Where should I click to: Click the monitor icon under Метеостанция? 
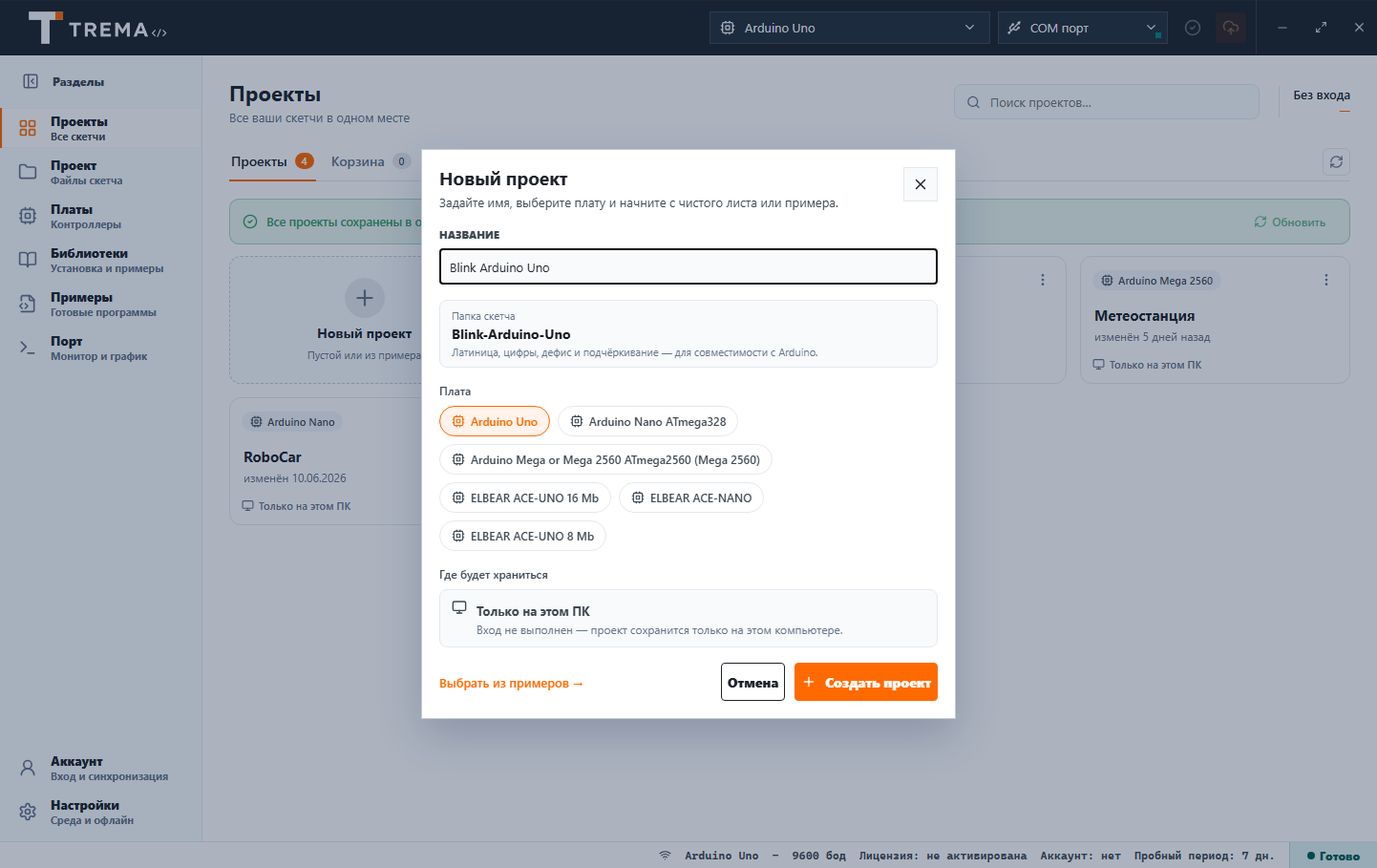[x=1099, y=365]
